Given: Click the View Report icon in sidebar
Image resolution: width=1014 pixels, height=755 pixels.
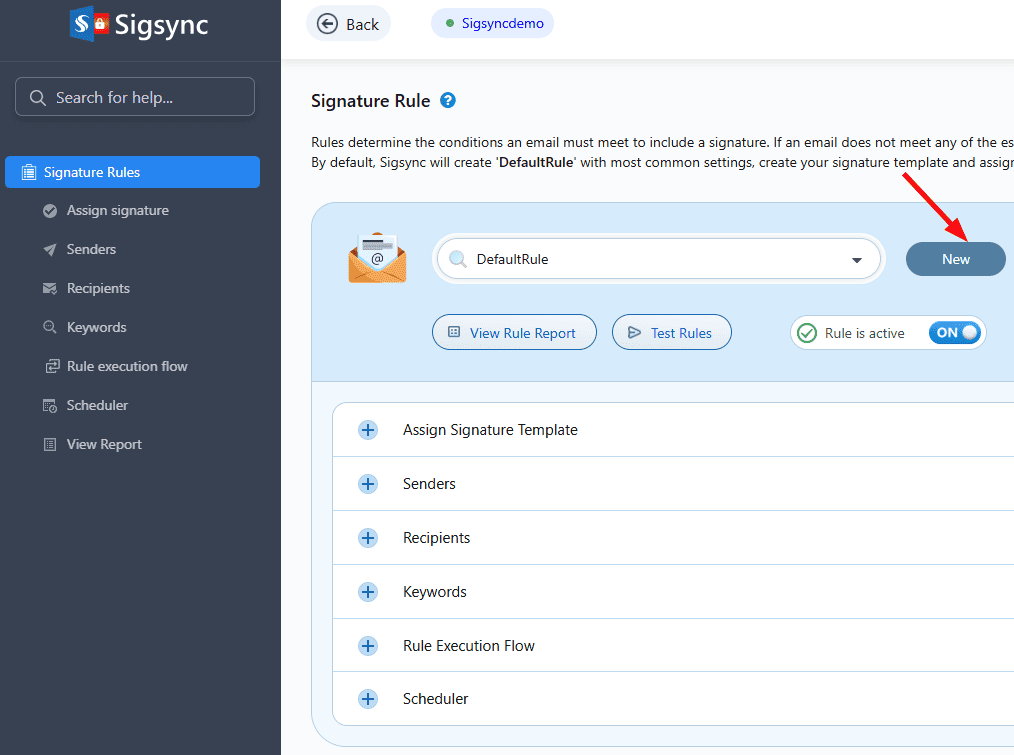Looking at the screenshot, I should click(50, 445).
